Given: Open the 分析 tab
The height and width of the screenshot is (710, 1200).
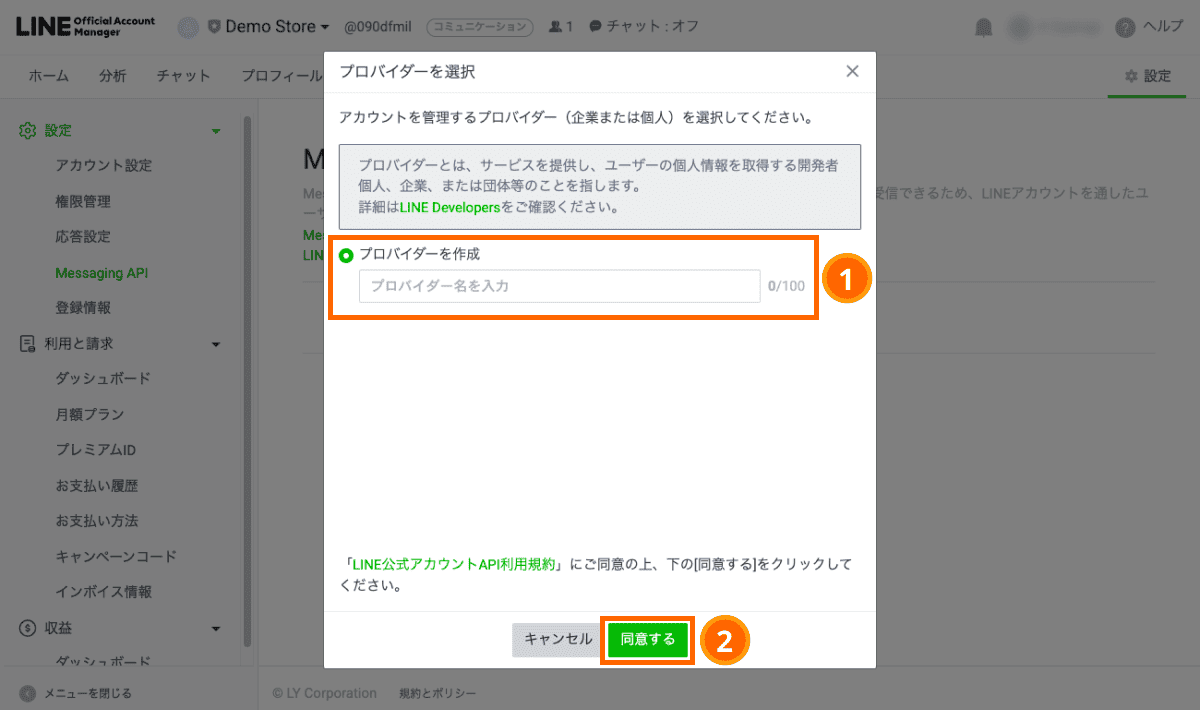Looking at the screenshot, I should [x=113, y=76].
